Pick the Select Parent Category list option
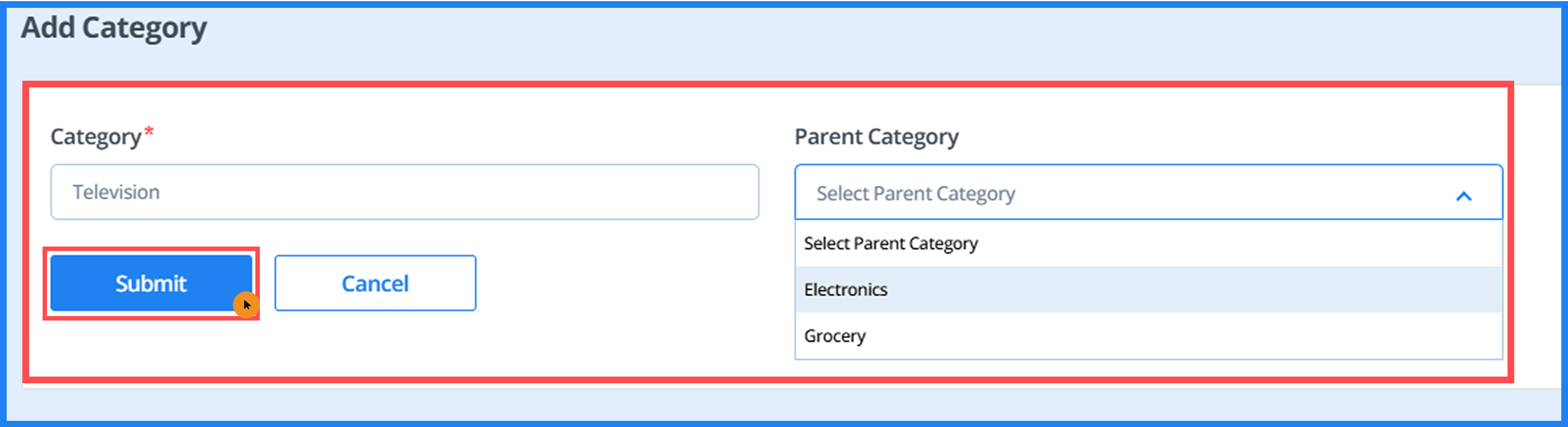Image resolution: width=1568 pixels, height=427 pixels. pos(890,243)
